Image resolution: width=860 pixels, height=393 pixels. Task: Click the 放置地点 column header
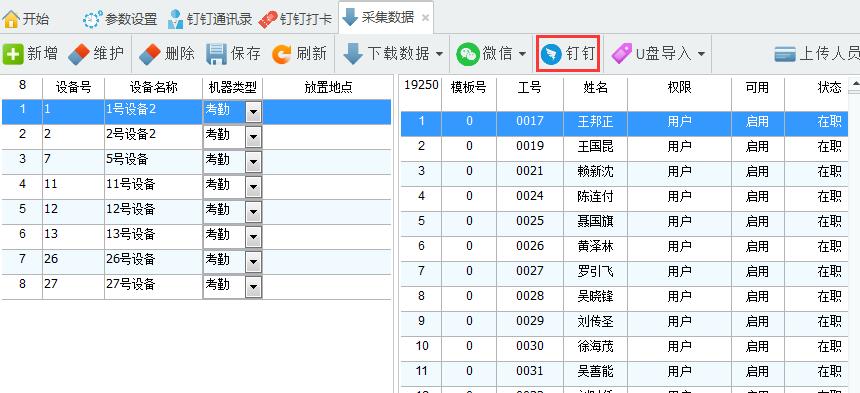coord(328,87)
